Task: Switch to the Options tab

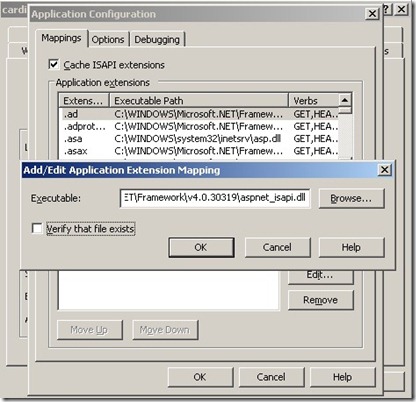Action: [108, 40]
